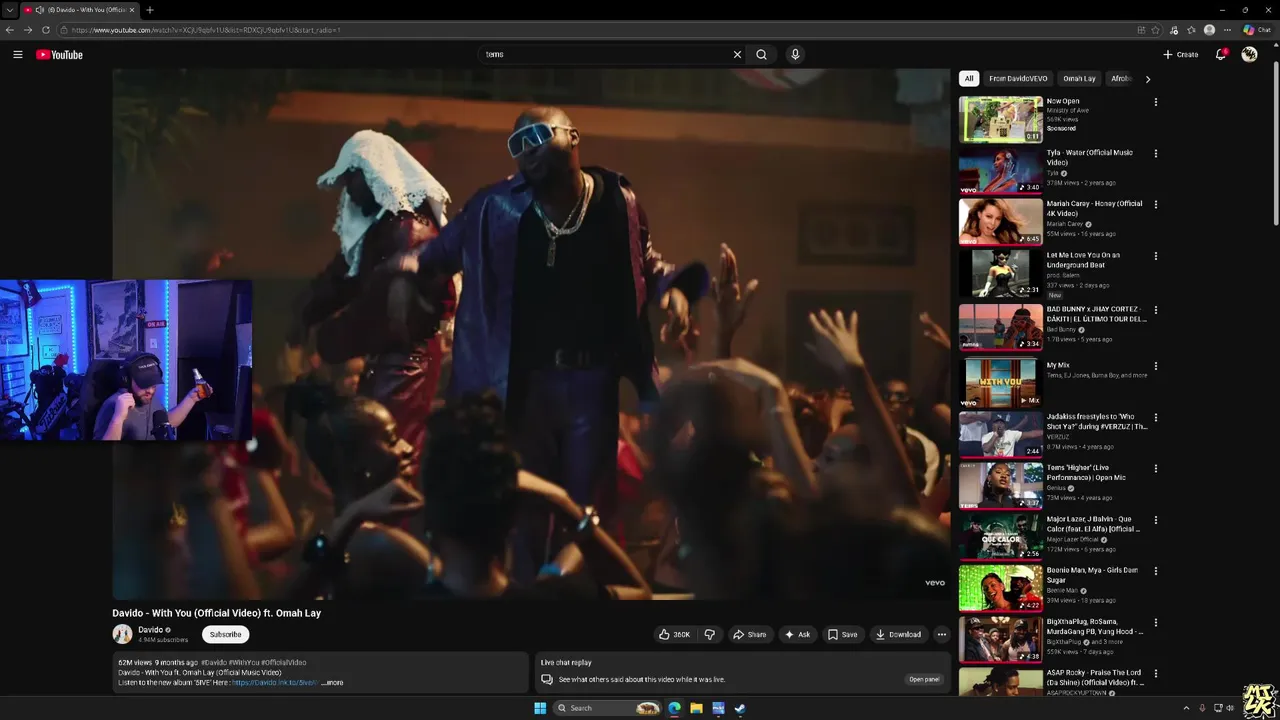Click the video player to pause
Image resolution: width=1280 pixels, height=720 pixels.
pos(531,334)
